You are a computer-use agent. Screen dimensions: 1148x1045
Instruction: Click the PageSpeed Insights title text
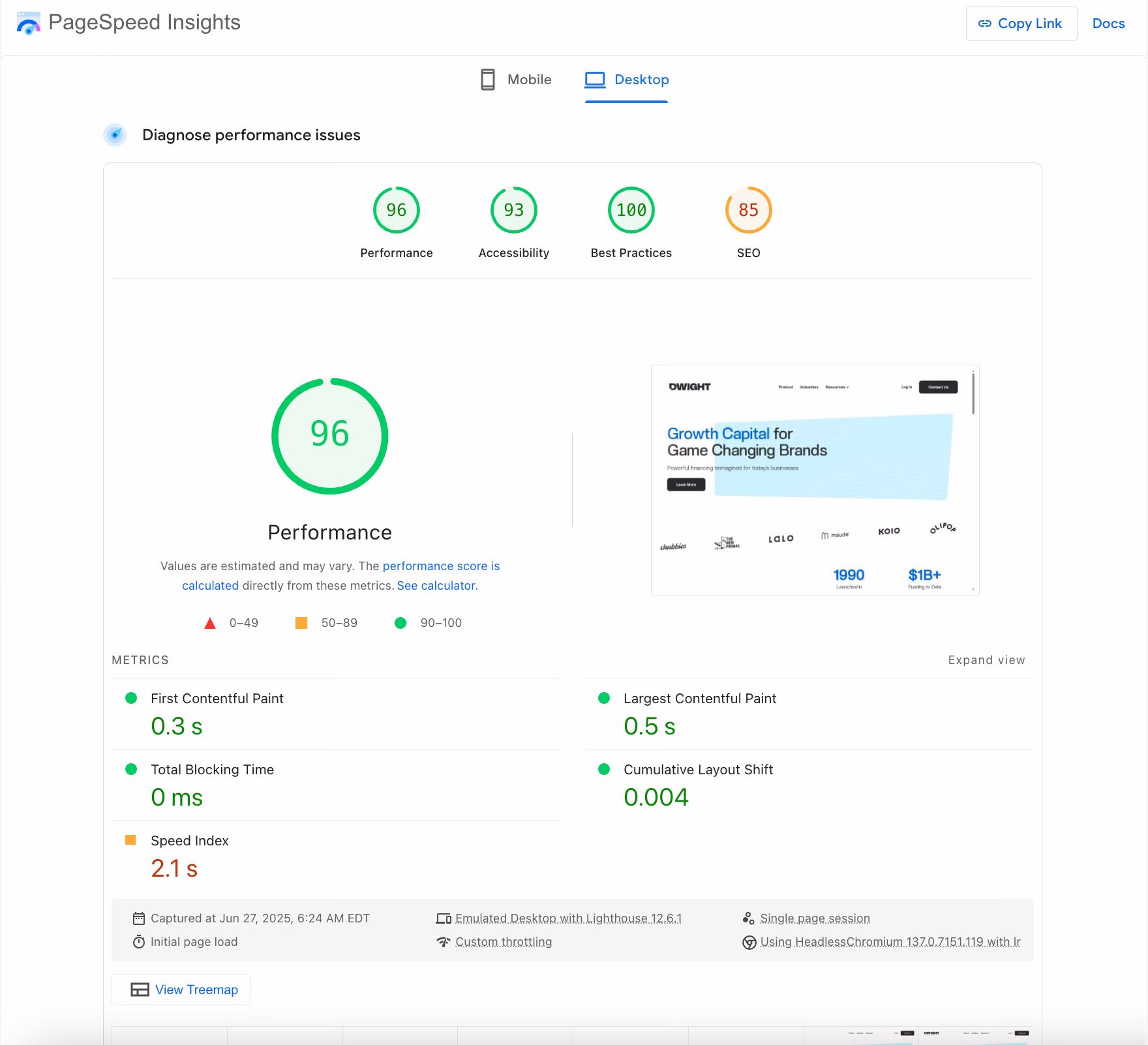tap(145, 23)
